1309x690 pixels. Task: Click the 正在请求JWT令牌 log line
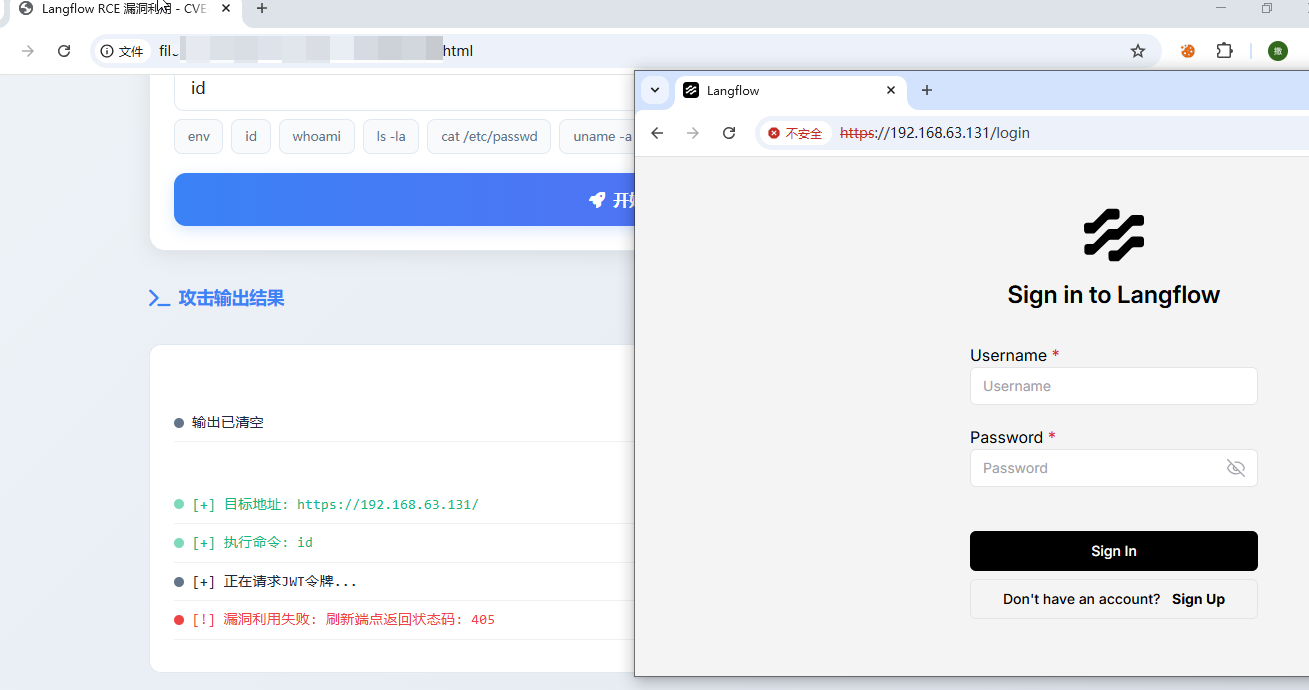tap(404, 582)
